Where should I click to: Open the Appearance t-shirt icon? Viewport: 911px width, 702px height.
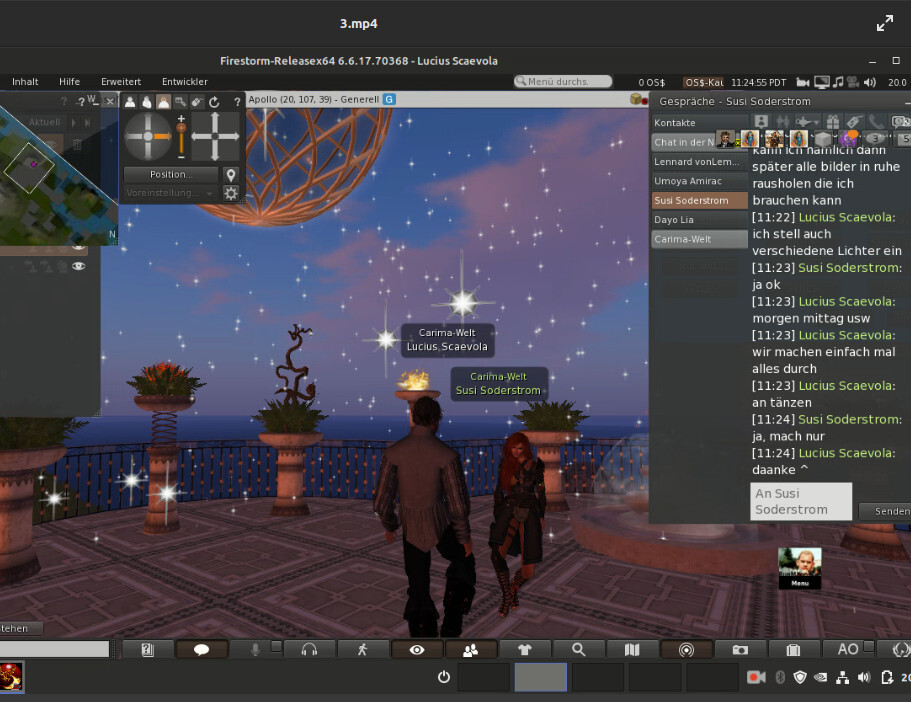pos(524,649)
